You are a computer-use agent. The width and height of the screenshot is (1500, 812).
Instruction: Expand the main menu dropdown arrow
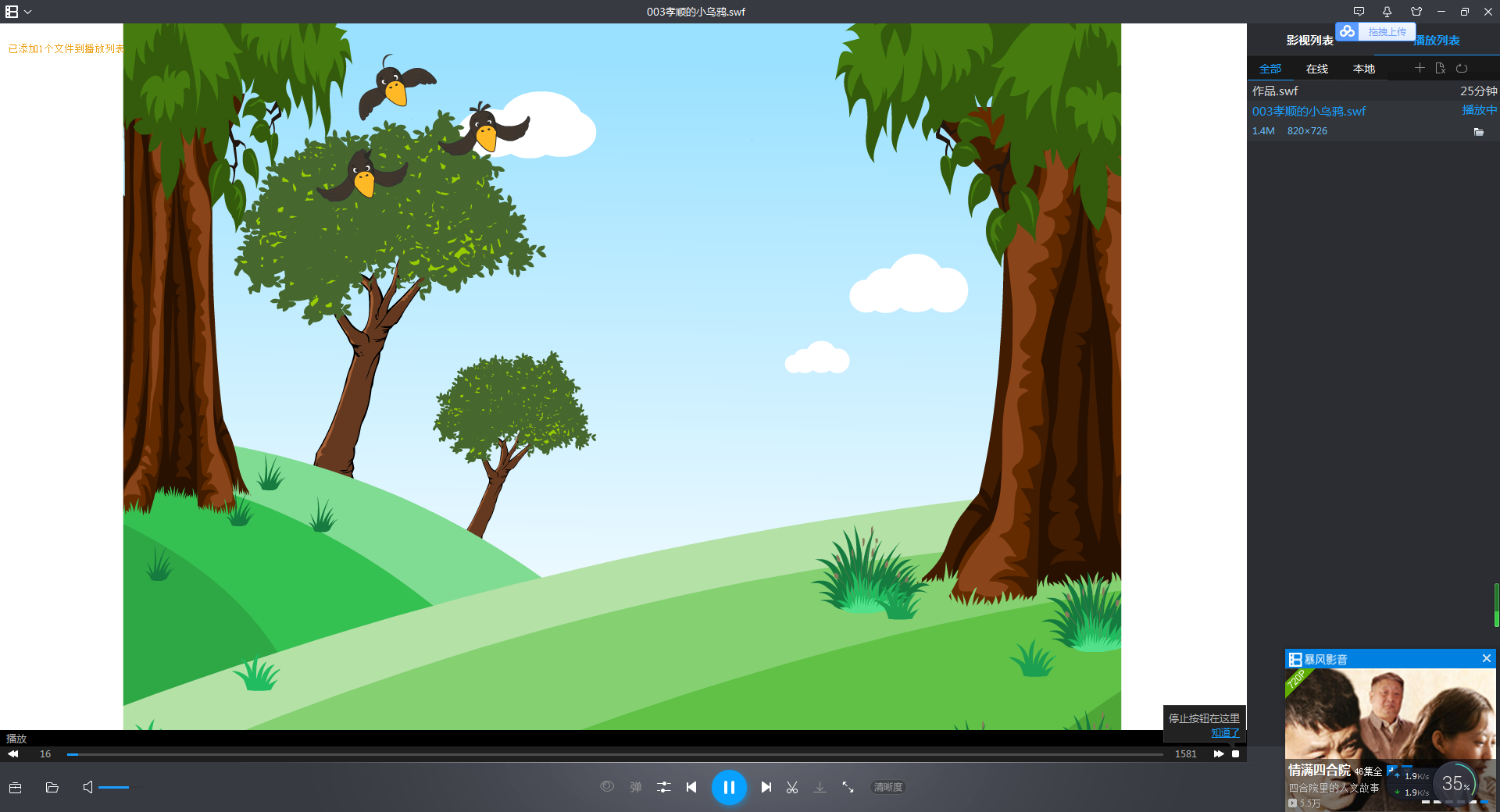[28, 12]
